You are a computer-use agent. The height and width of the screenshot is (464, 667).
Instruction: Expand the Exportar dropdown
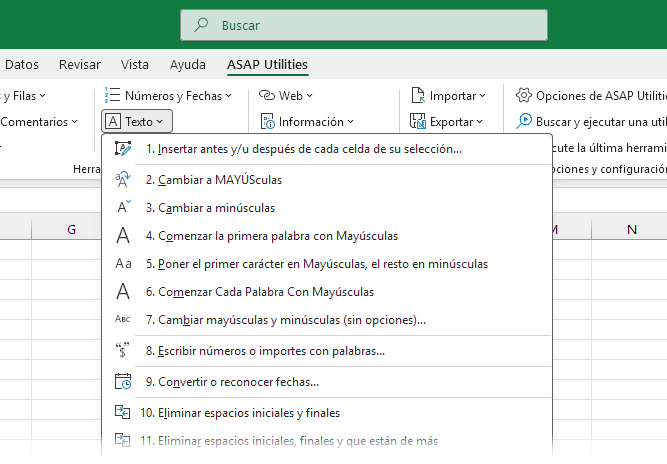click(447, 122)
